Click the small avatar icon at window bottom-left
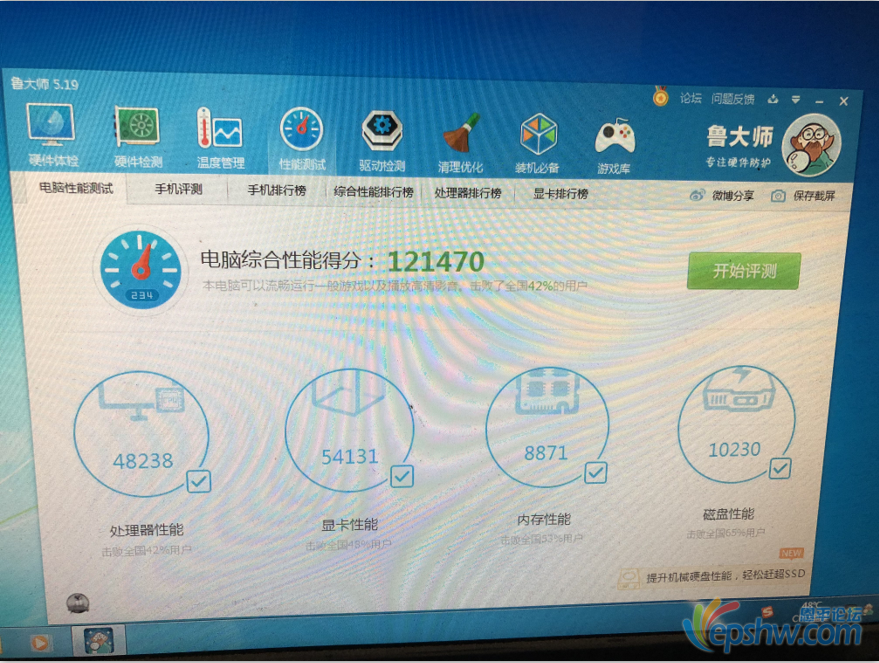Screen dimensions: 879x663 78,602
